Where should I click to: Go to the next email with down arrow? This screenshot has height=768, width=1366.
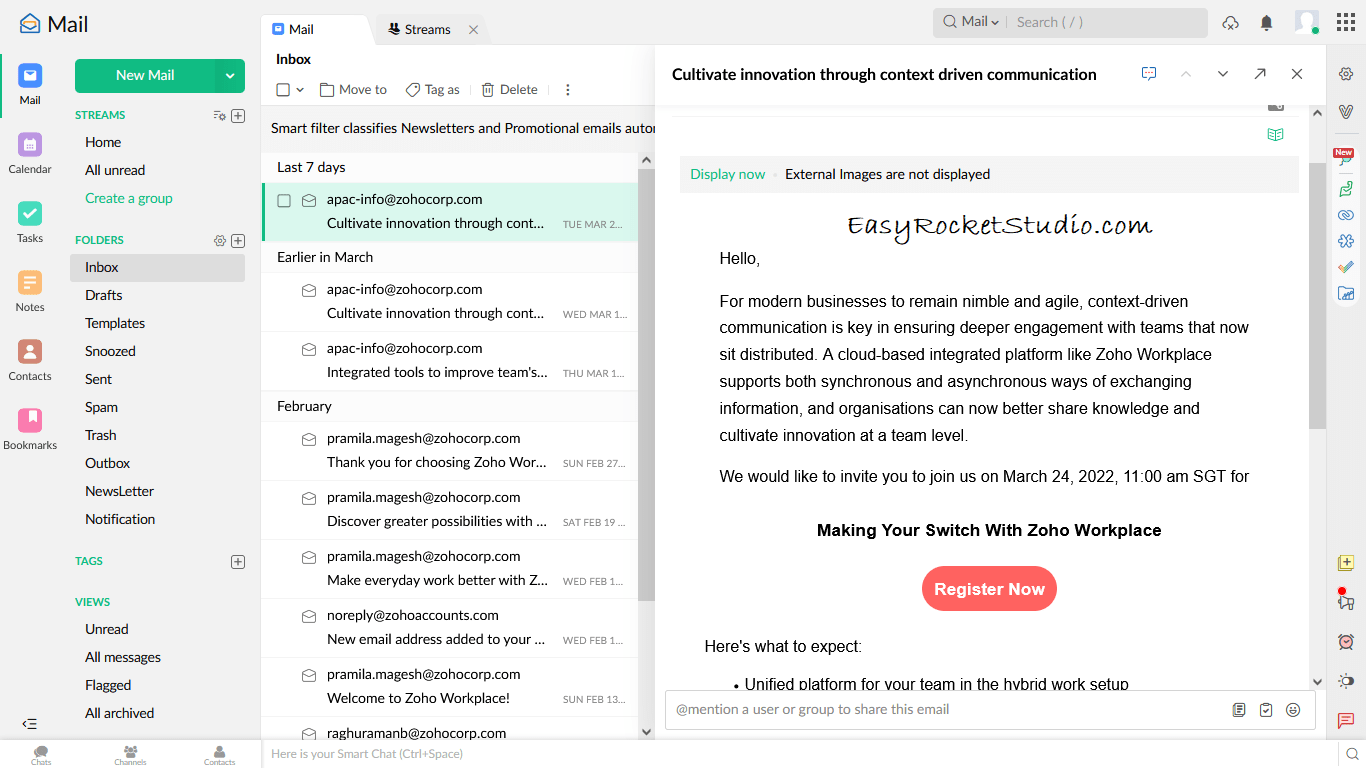click(x=1223, y=74)
